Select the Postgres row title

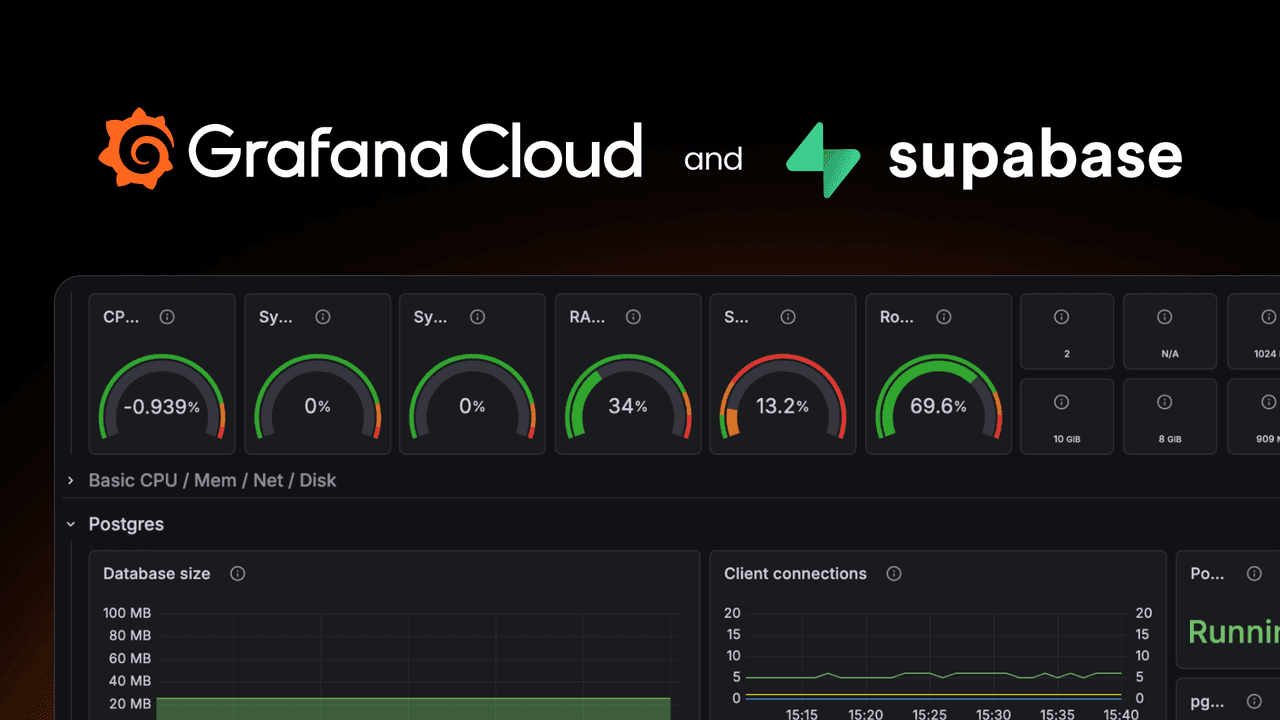point(126,524)
